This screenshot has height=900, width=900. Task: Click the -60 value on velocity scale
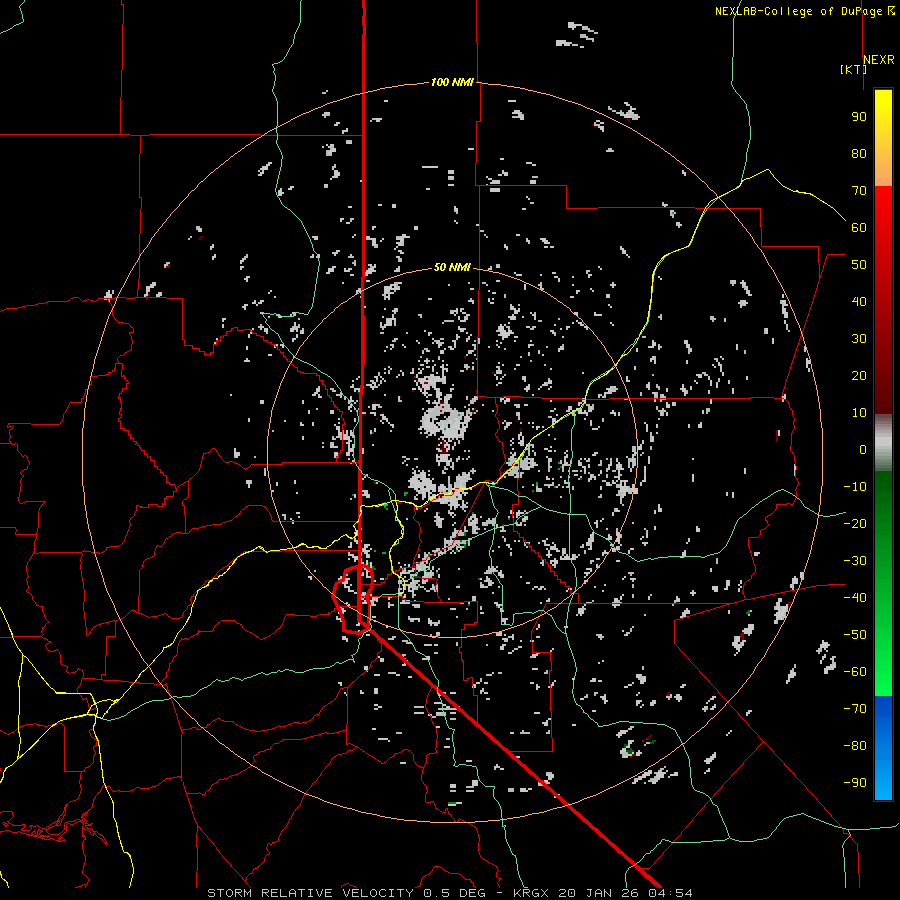click(x=855, y=672)
